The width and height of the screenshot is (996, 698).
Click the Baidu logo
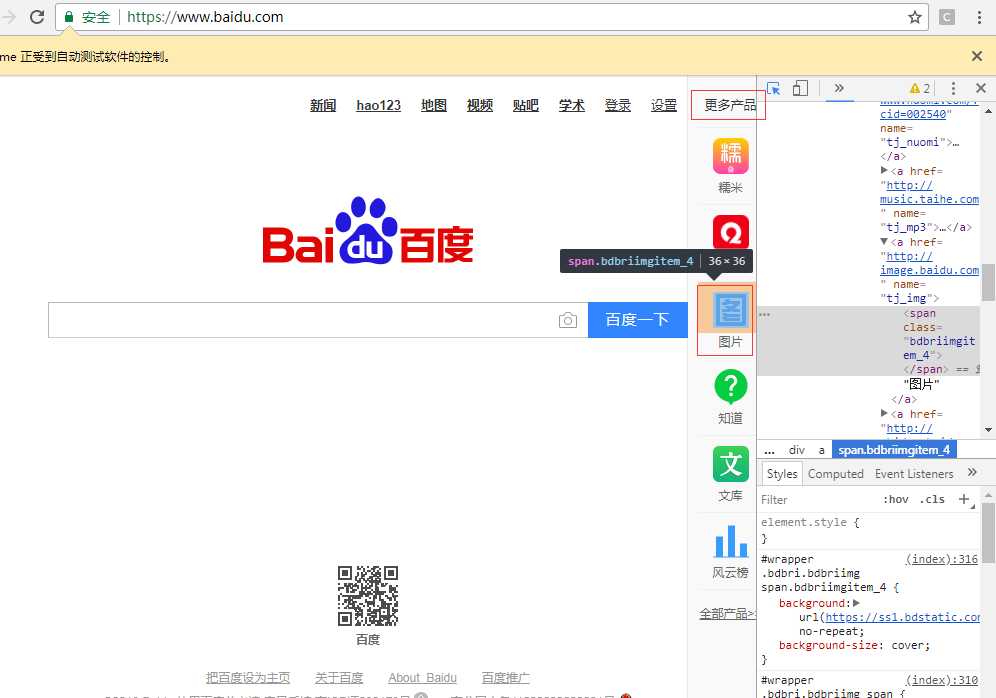tap(368, 231)
